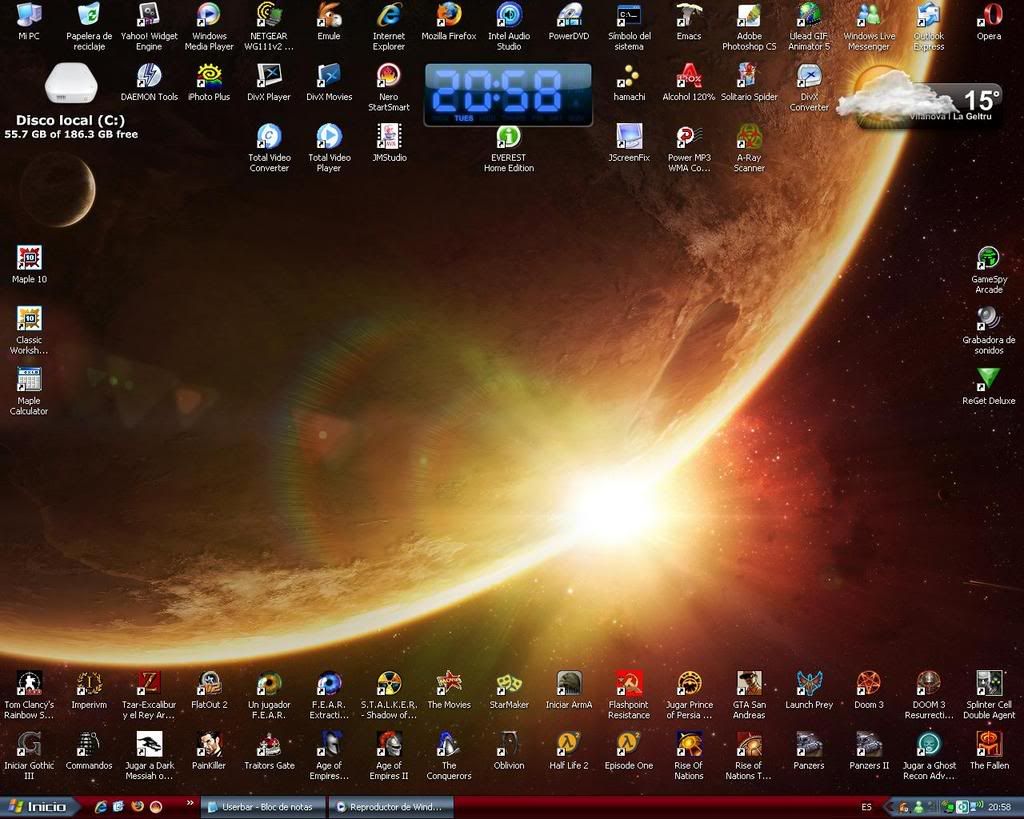The height and width of the screenshot is (819, 1024).
Task: Open DAEMON Tools shortcut
Action: pos(149,76)
